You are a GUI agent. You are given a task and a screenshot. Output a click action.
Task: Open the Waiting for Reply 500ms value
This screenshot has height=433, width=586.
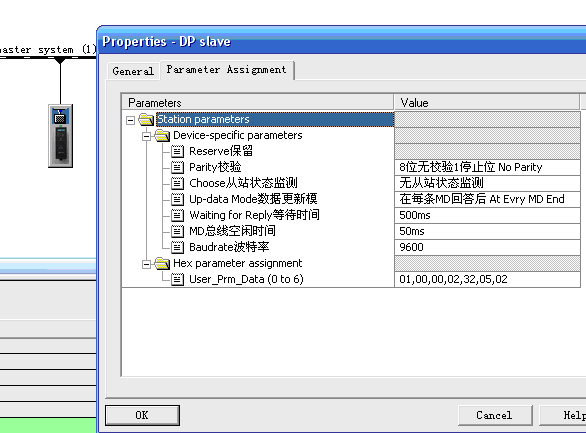pyautogui.click(x=487, y=215)
